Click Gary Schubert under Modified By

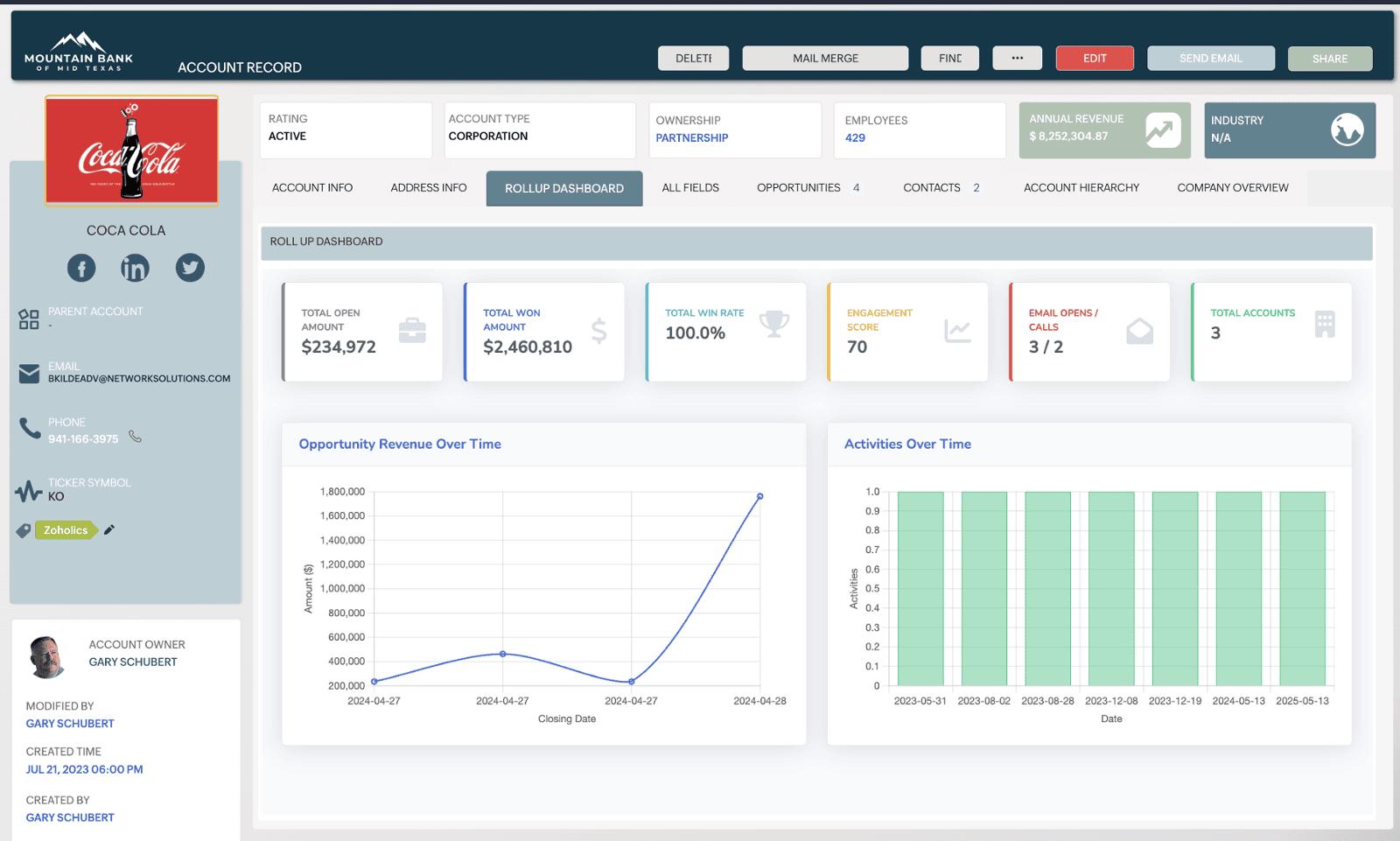coord(70,724)
